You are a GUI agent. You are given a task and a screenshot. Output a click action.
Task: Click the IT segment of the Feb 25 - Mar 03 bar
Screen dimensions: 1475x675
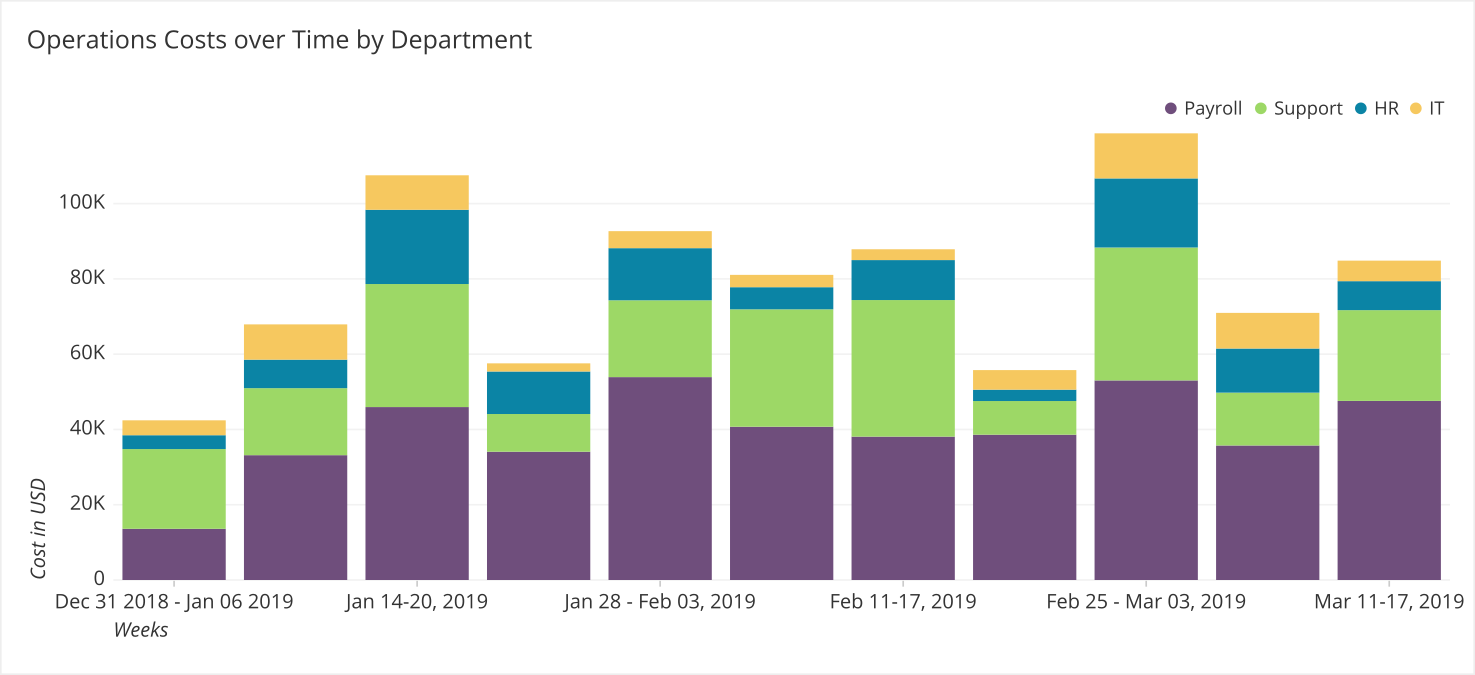[x=1146, y=156]
